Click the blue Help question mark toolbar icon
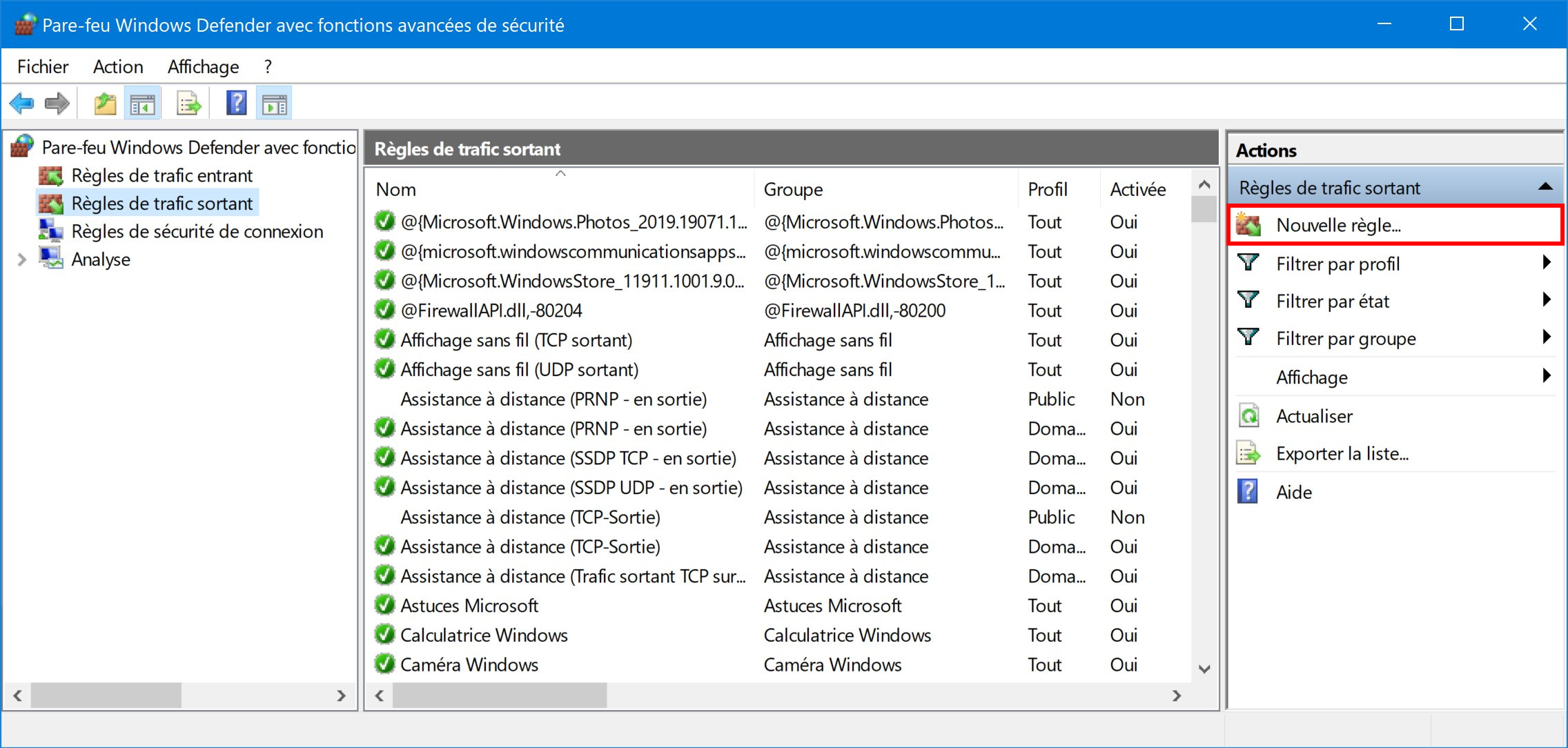This screenshot has height=748, width=1568. click(237, 104)
